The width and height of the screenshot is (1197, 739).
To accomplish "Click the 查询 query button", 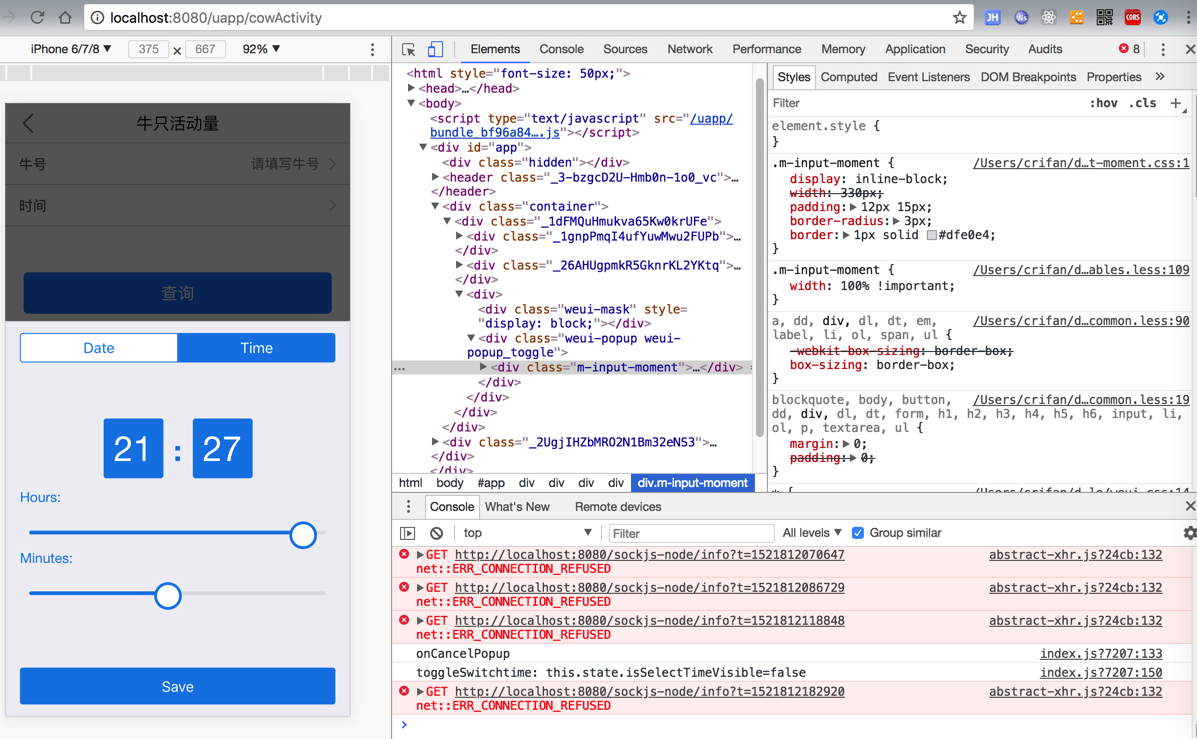I will (x=177, y=293).
